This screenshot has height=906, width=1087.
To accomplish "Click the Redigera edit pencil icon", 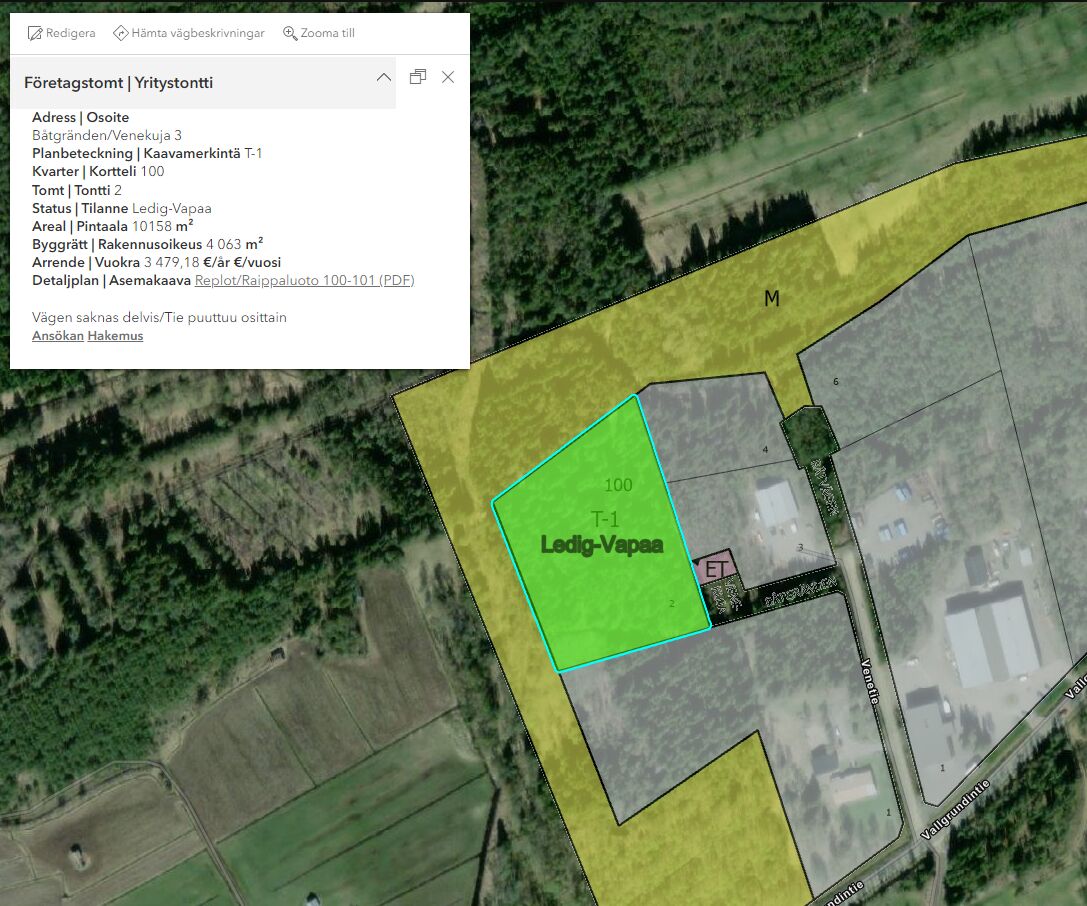I will [x=35, y=33].
